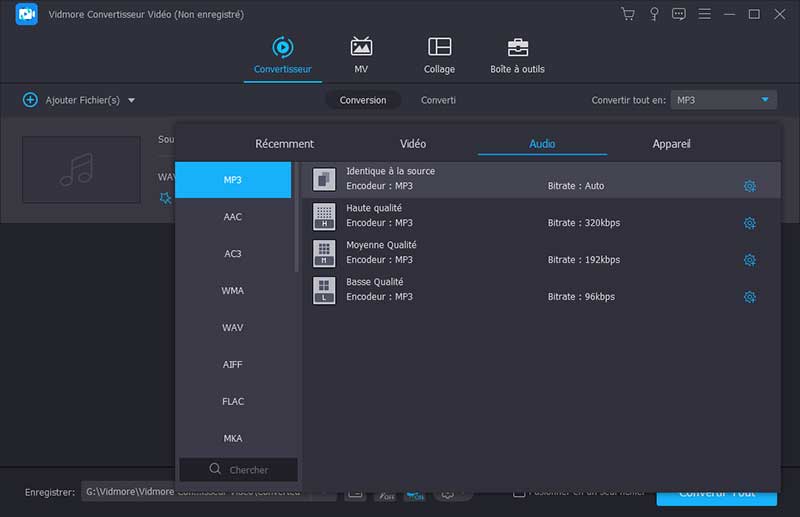
Task: Toggle the merge into one file checkbox
Action: click(x=519, y=492)
